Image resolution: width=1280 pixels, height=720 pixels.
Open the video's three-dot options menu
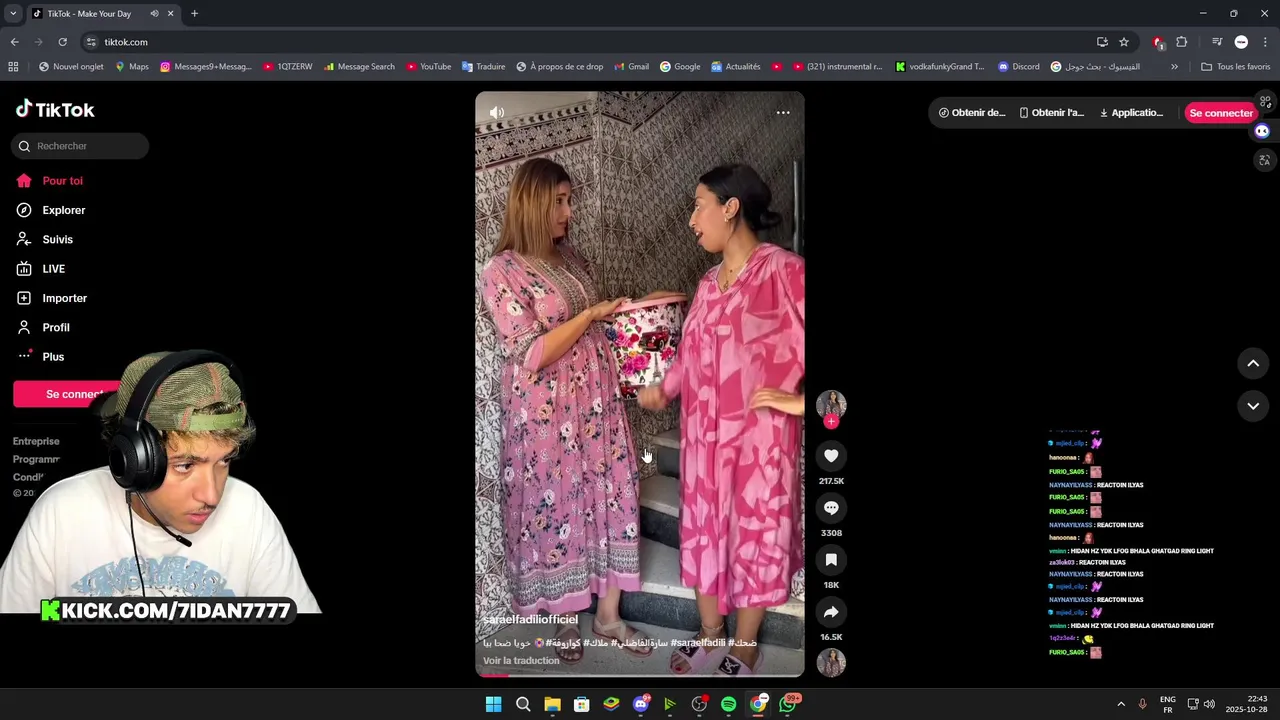coord(783,112)
